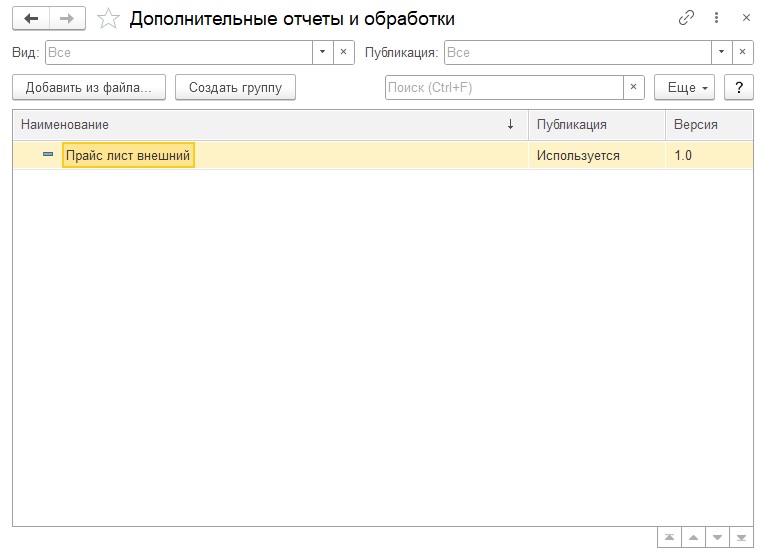773x560 pixels.
Task: Close the Дополнительные отчеты и обработки form
Action: point(746,18)
